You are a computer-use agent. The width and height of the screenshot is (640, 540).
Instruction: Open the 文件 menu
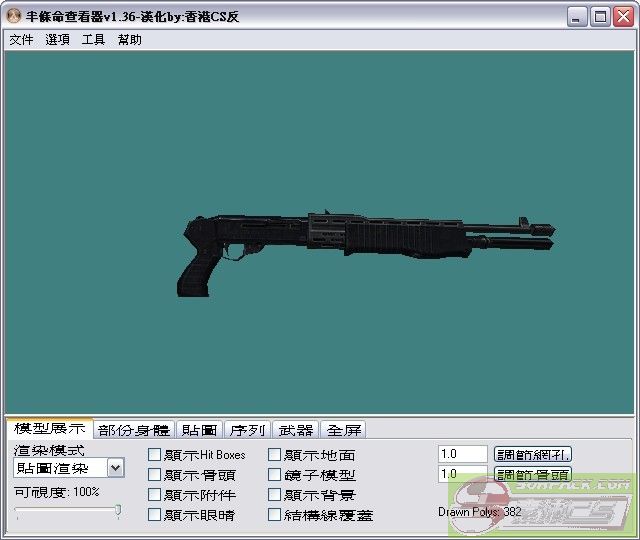(21, 40)
